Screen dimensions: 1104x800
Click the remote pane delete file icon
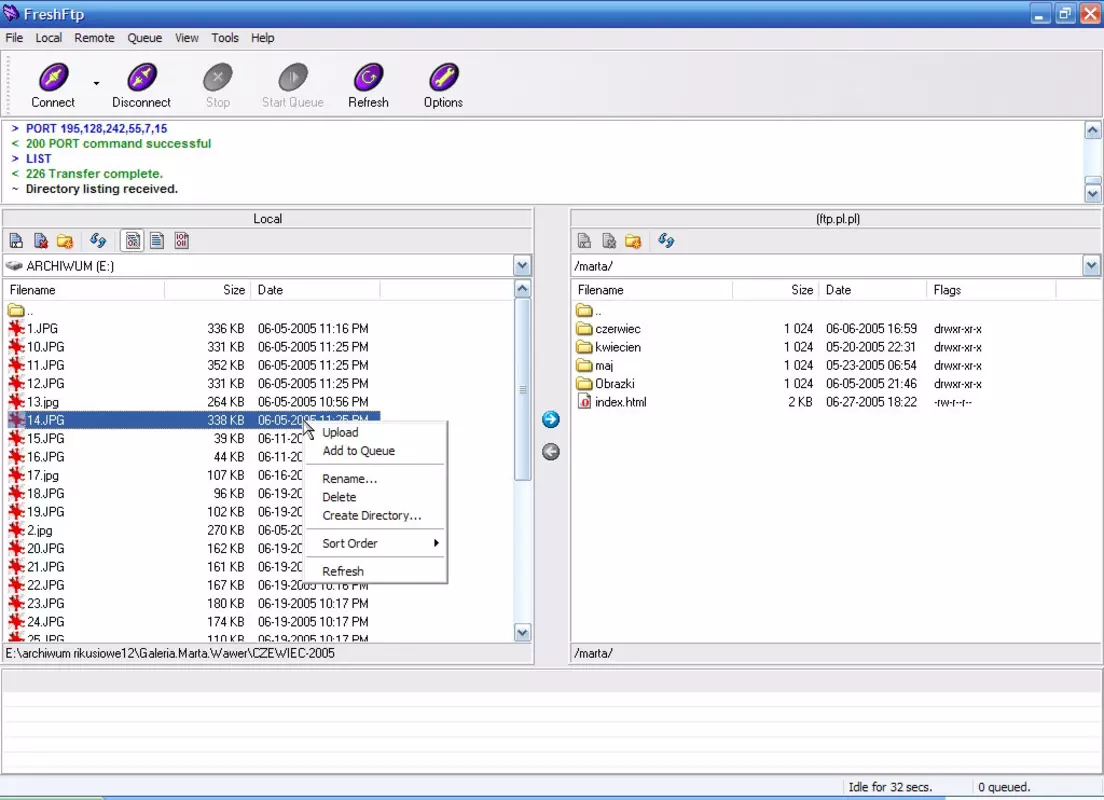click(609, 241)
